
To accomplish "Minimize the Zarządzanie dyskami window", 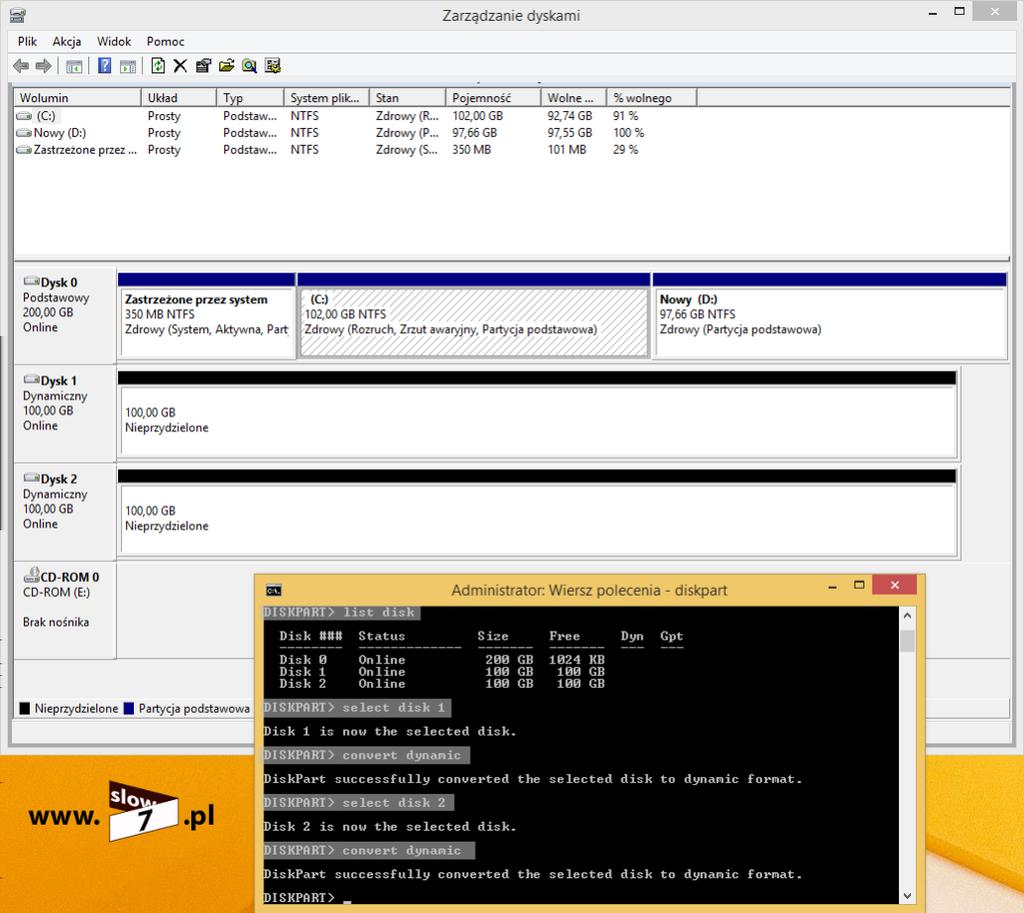I will (x=933, y=12).
